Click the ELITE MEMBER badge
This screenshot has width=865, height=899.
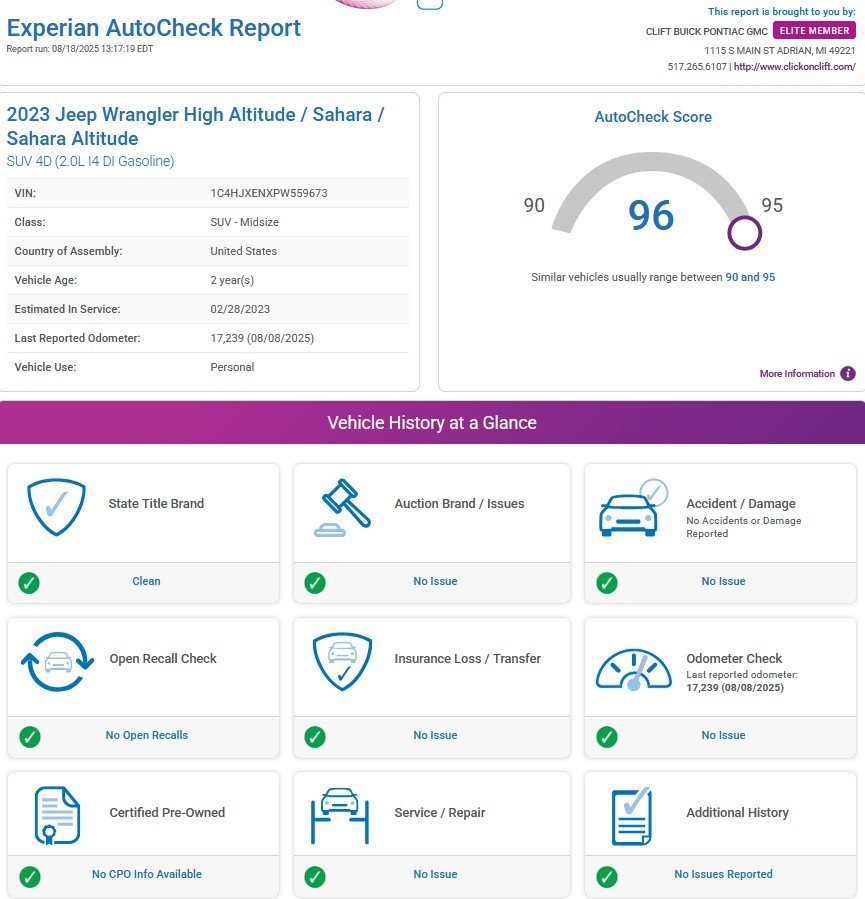click(814, 31)
